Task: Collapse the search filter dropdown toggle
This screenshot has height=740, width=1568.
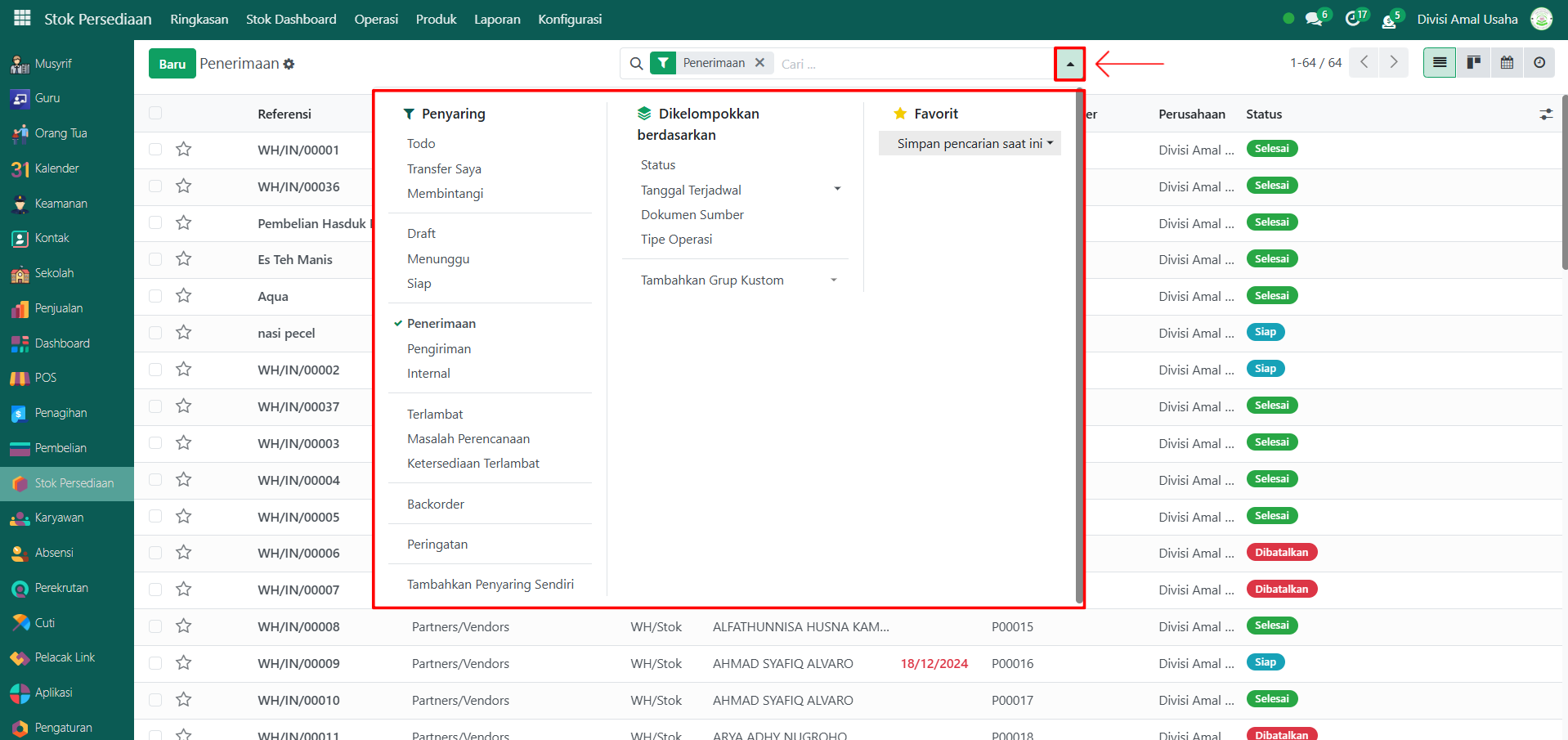Action: click(x=1069, y=64)
